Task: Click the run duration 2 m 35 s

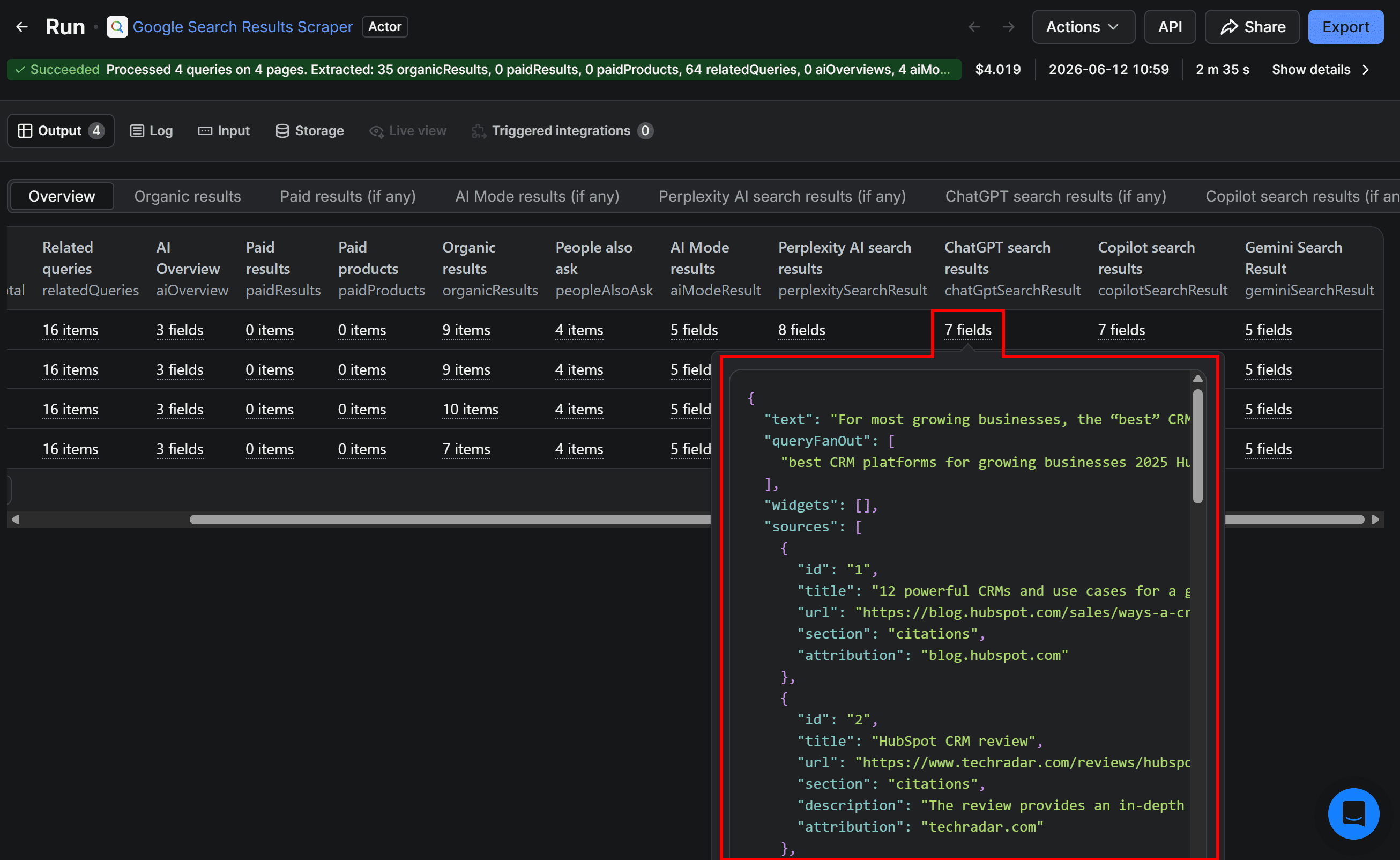Action: coord(1222,69)
